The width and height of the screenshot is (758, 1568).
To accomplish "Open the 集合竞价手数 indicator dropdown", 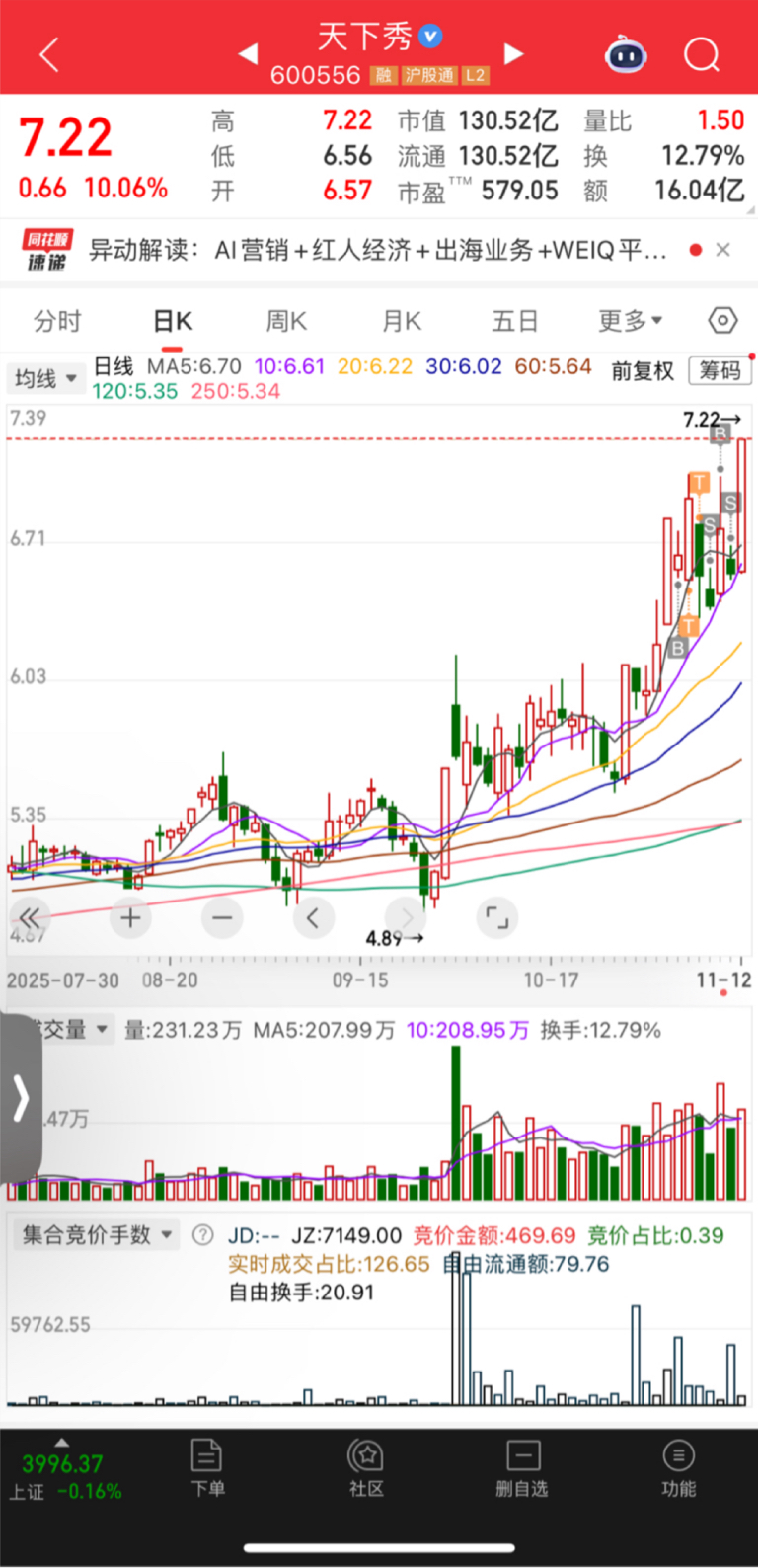I will tap(97, 1234).
